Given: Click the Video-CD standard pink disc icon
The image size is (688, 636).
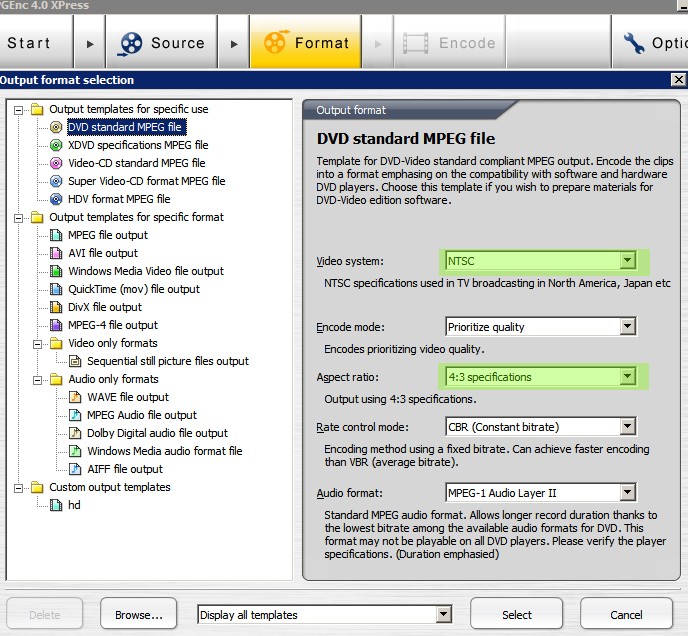Looking at the screenshot, I should coord(56,163).
